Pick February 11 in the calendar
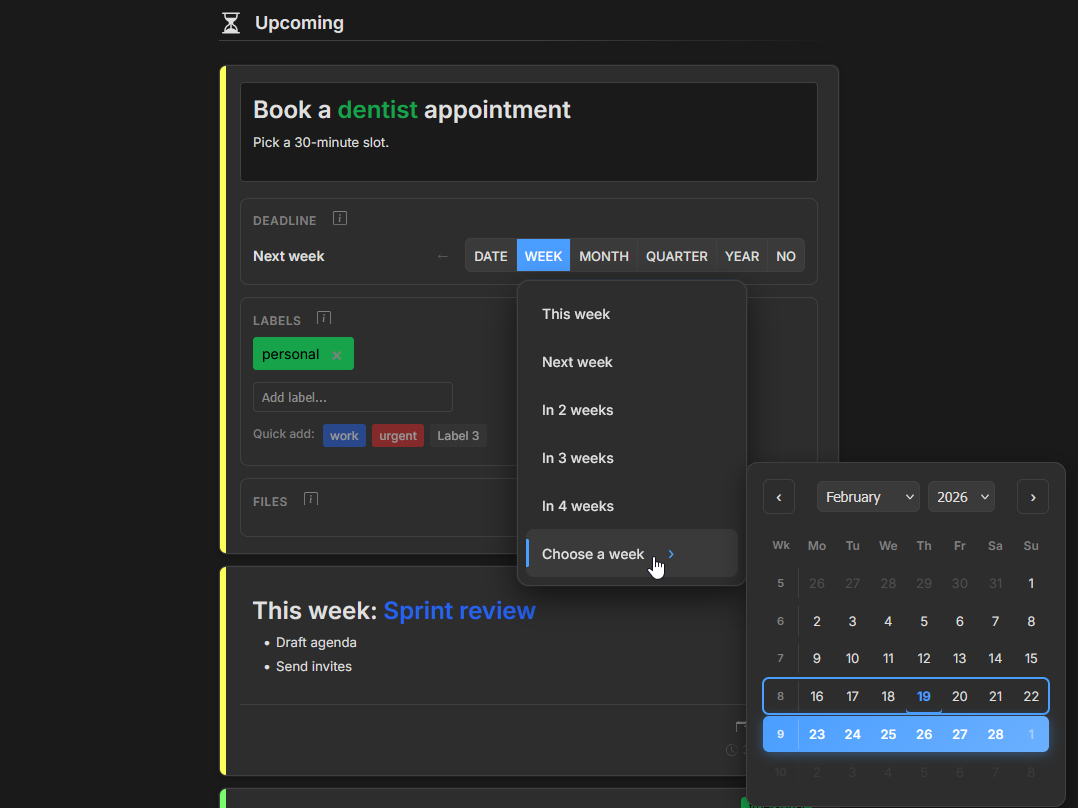 tap(888, 658)
